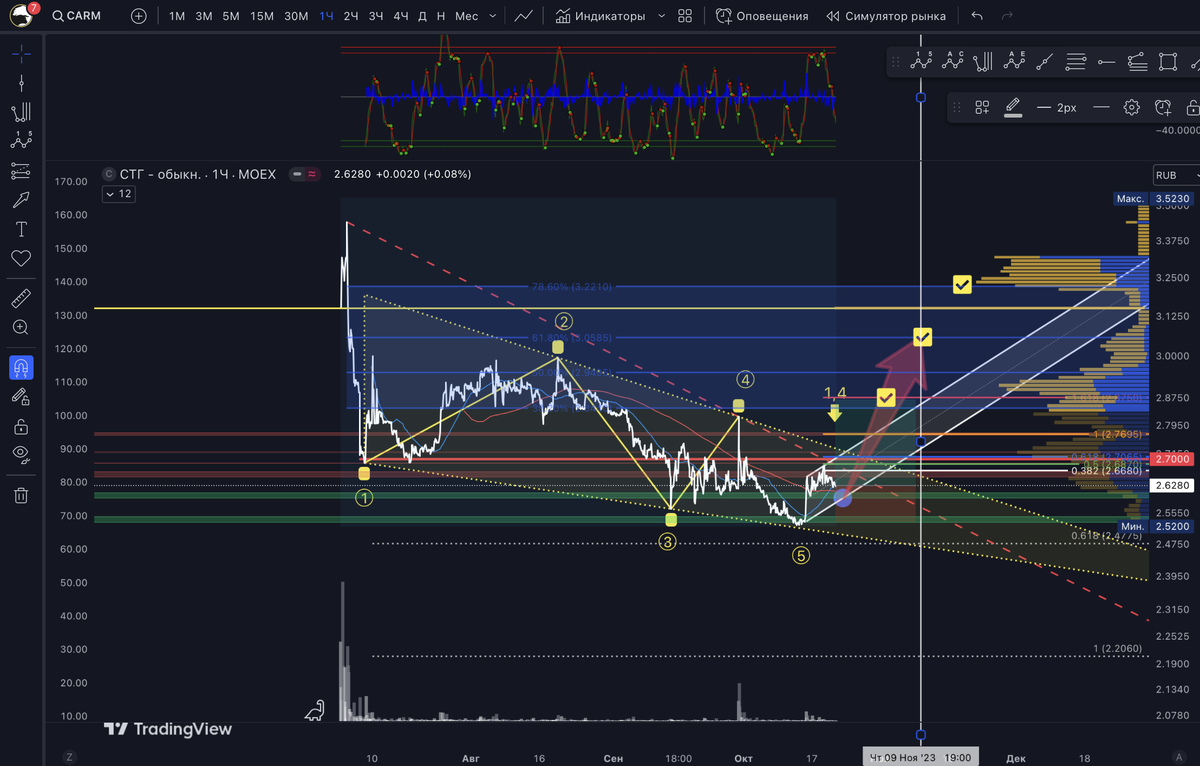Open the icons and heart shapes tool
Image resolution: width=1200 pixels, height=766 pixels.
21,258
